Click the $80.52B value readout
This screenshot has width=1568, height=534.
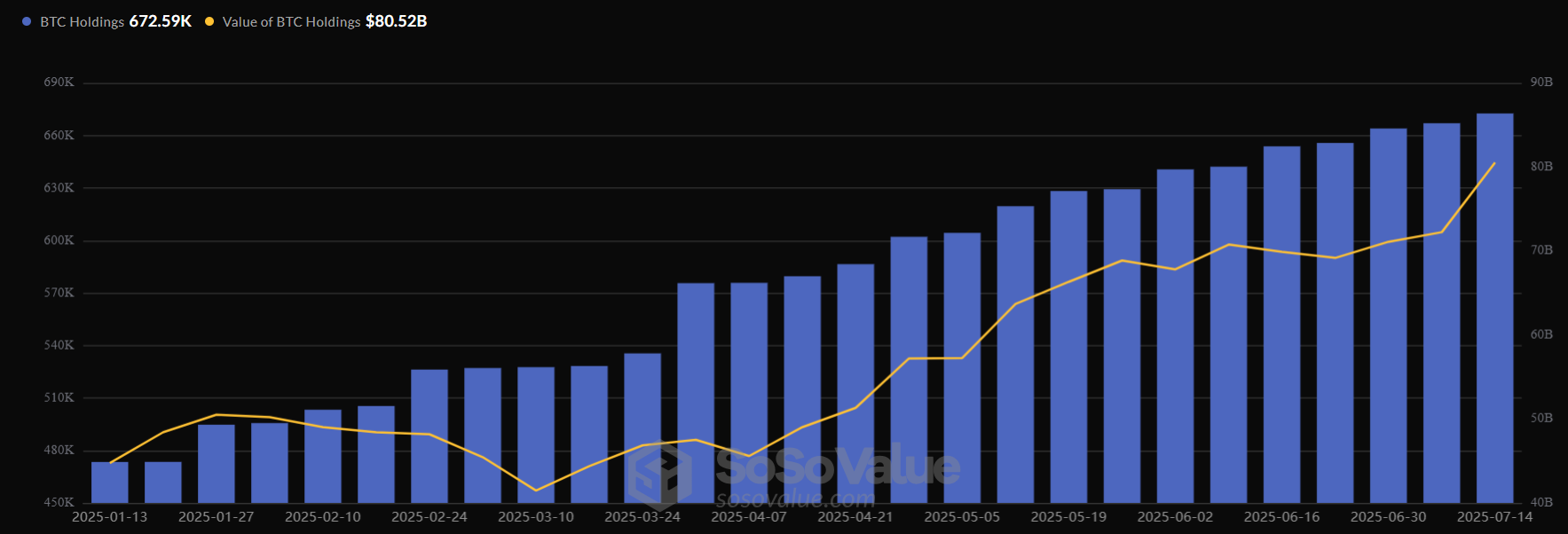[396, 21]
